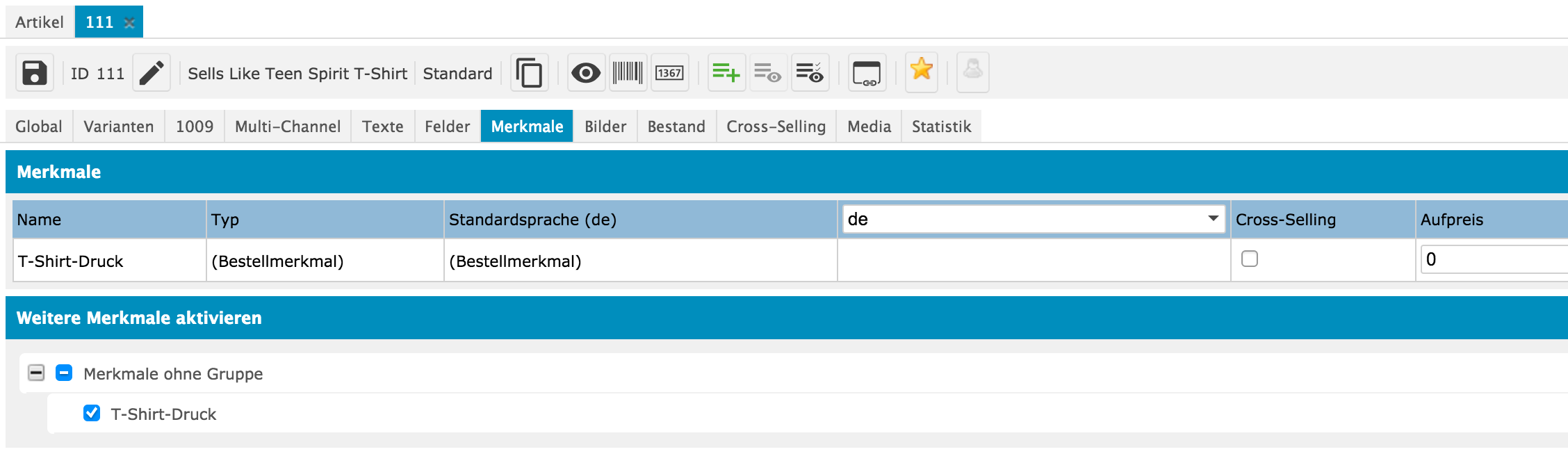Open the 'de' language dropdown

[x=1033, y=220]
